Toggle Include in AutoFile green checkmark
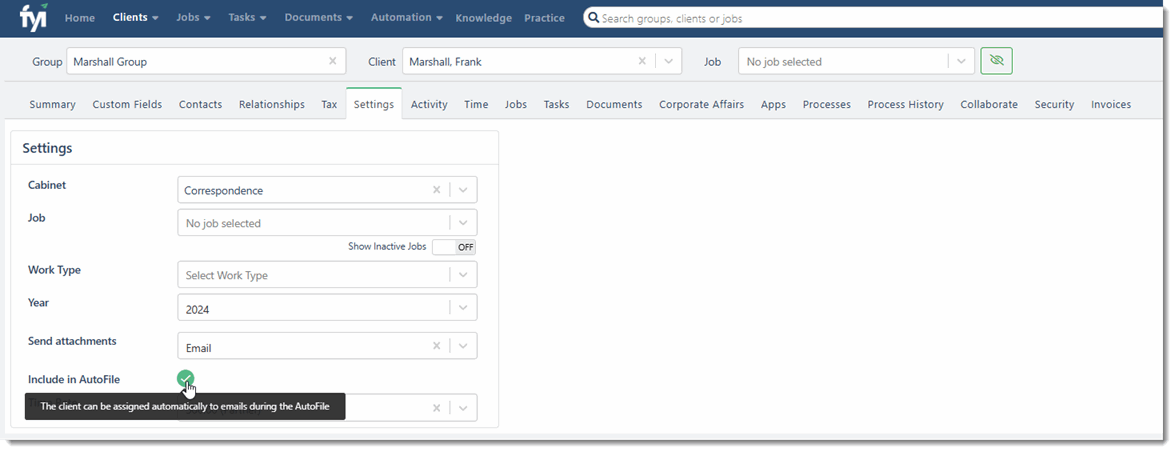This screenshot has width=1175, height=452. 186,379
